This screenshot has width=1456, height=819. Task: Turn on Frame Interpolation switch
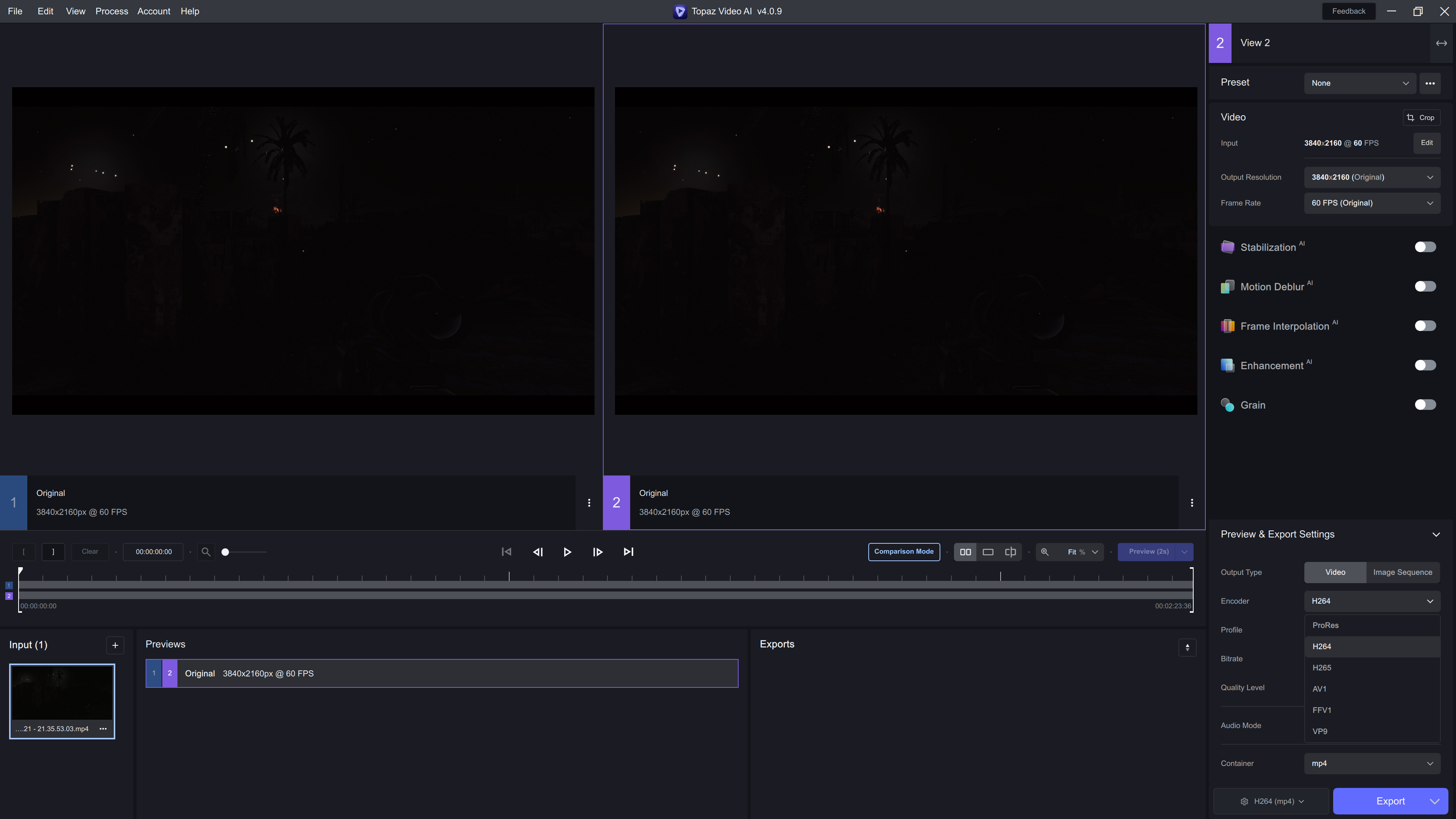[1425, 326]
